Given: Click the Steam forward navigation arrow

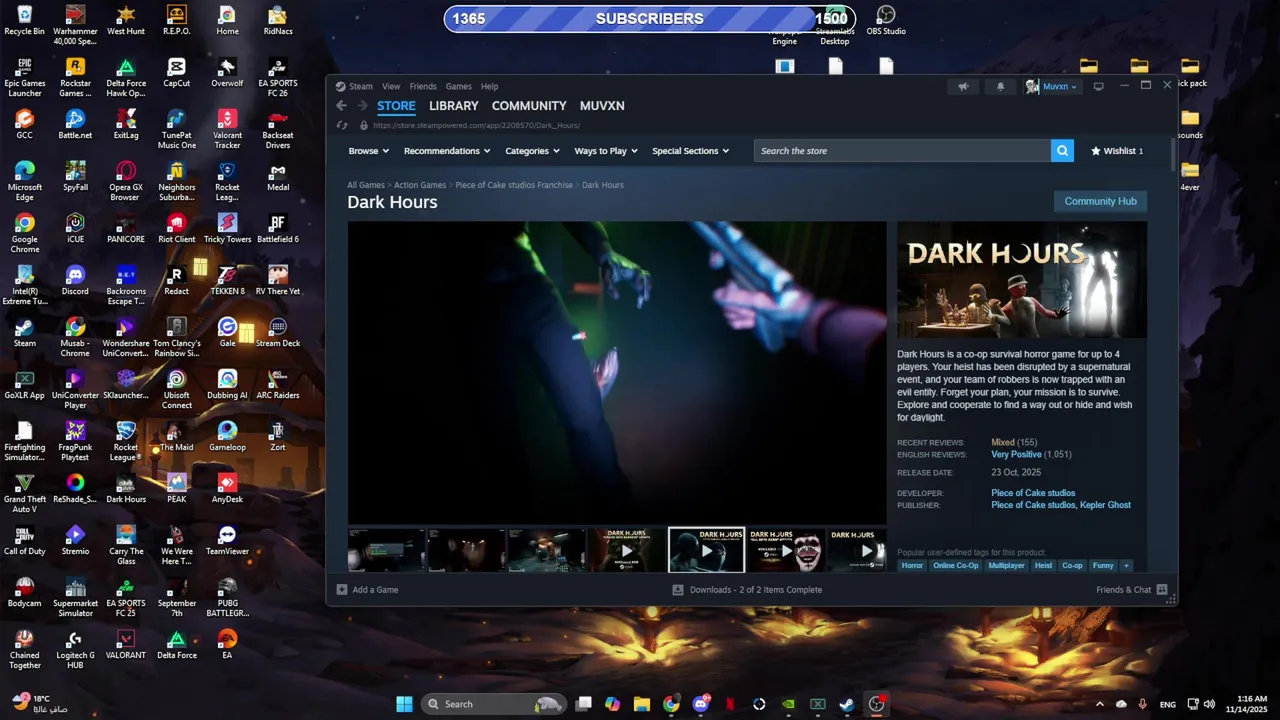Looking at the screenshot, I should click(x=361, y=106).
